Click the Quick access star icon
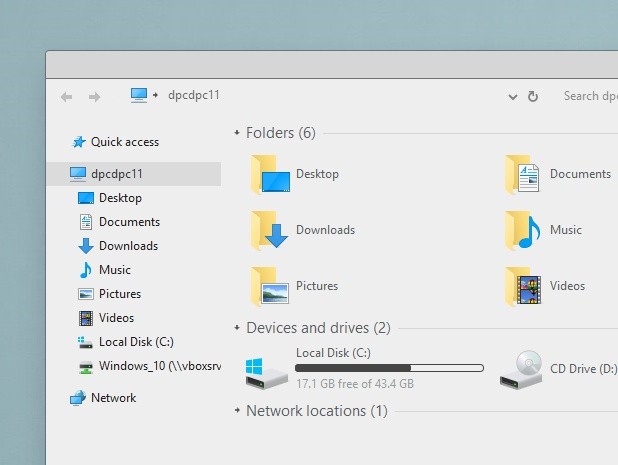 pos(79,142)
